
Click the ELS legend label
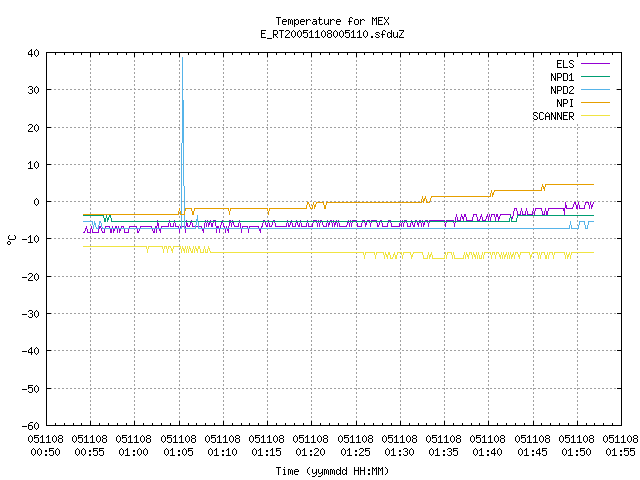(565, 64)
